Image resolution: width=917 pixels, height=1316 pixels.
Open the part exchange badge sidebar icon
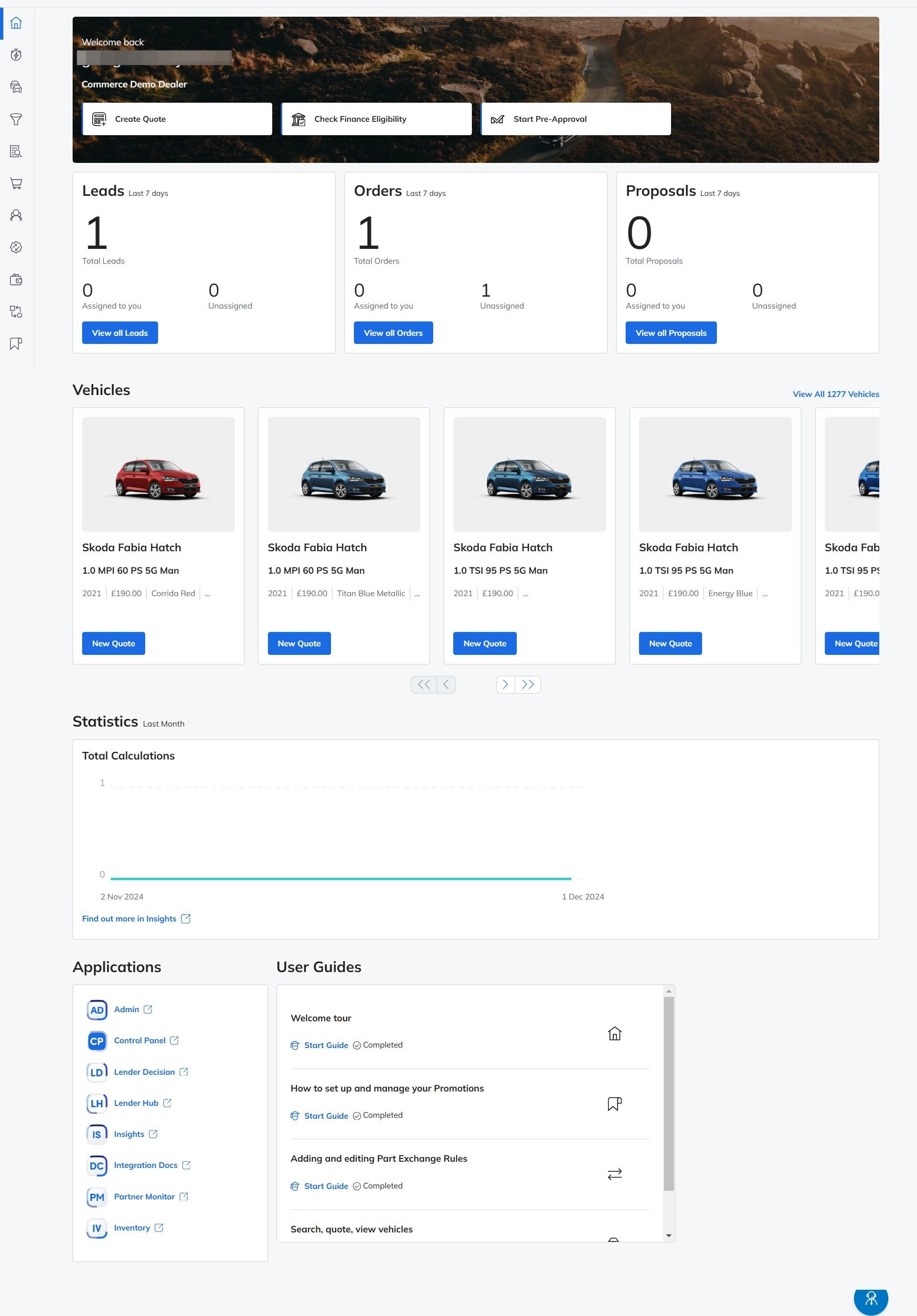pyautogui.click(x=16, y=247)
